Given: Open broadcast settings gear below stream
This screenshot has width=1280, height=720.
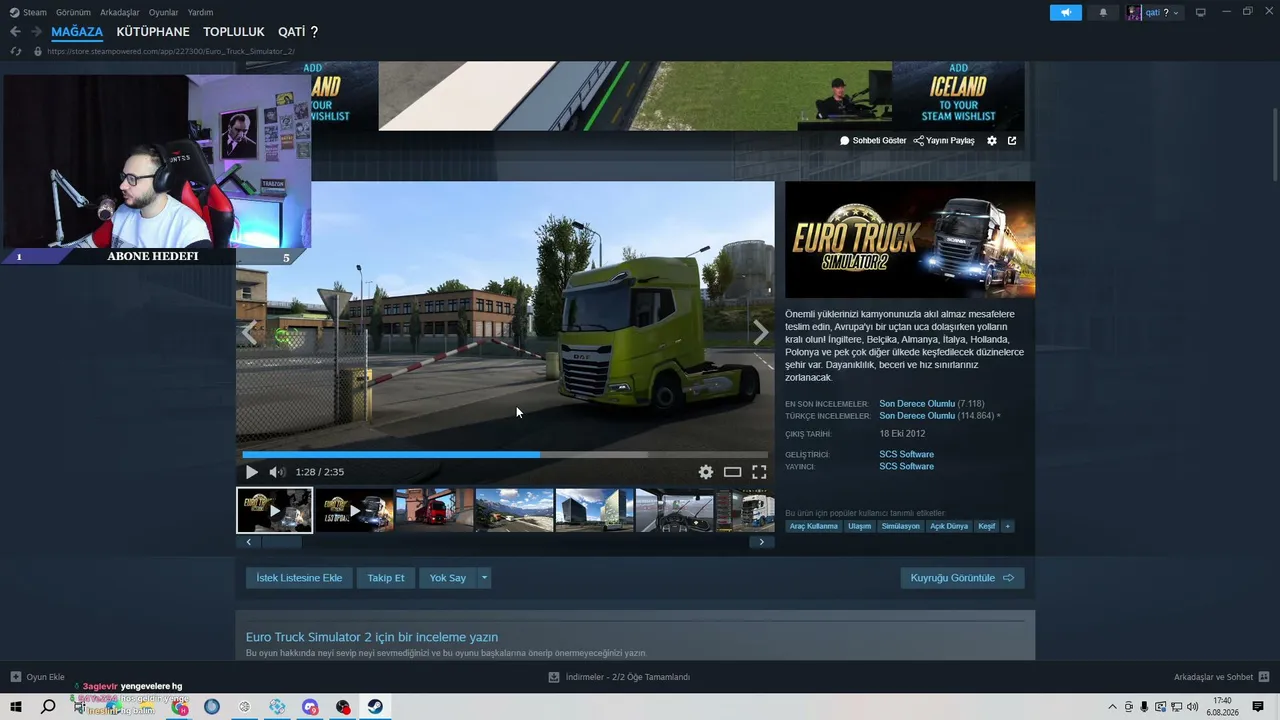Looking at the screenshot, I should point(992,141).
